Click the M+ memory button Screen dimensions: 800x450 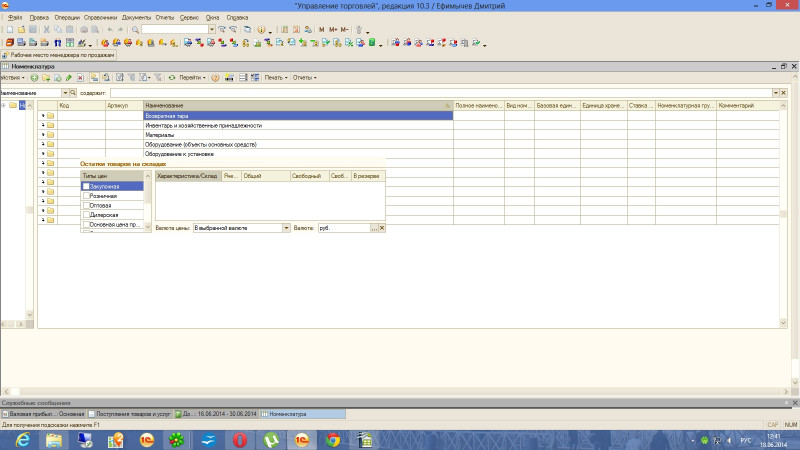pyautogui.click(x=333, y=30)
